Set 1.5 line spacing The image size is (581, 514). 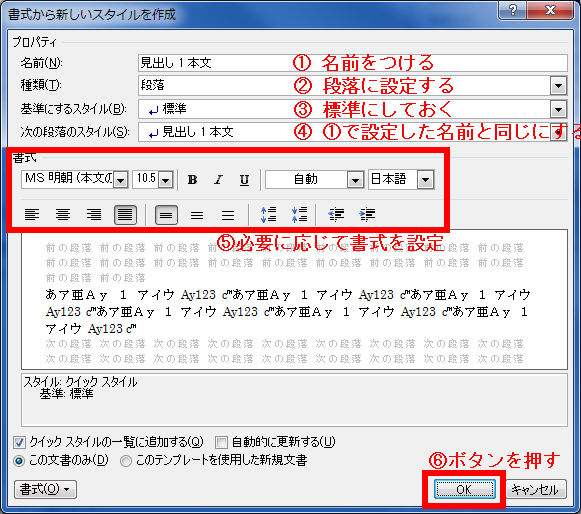click(x=197, y=215)
